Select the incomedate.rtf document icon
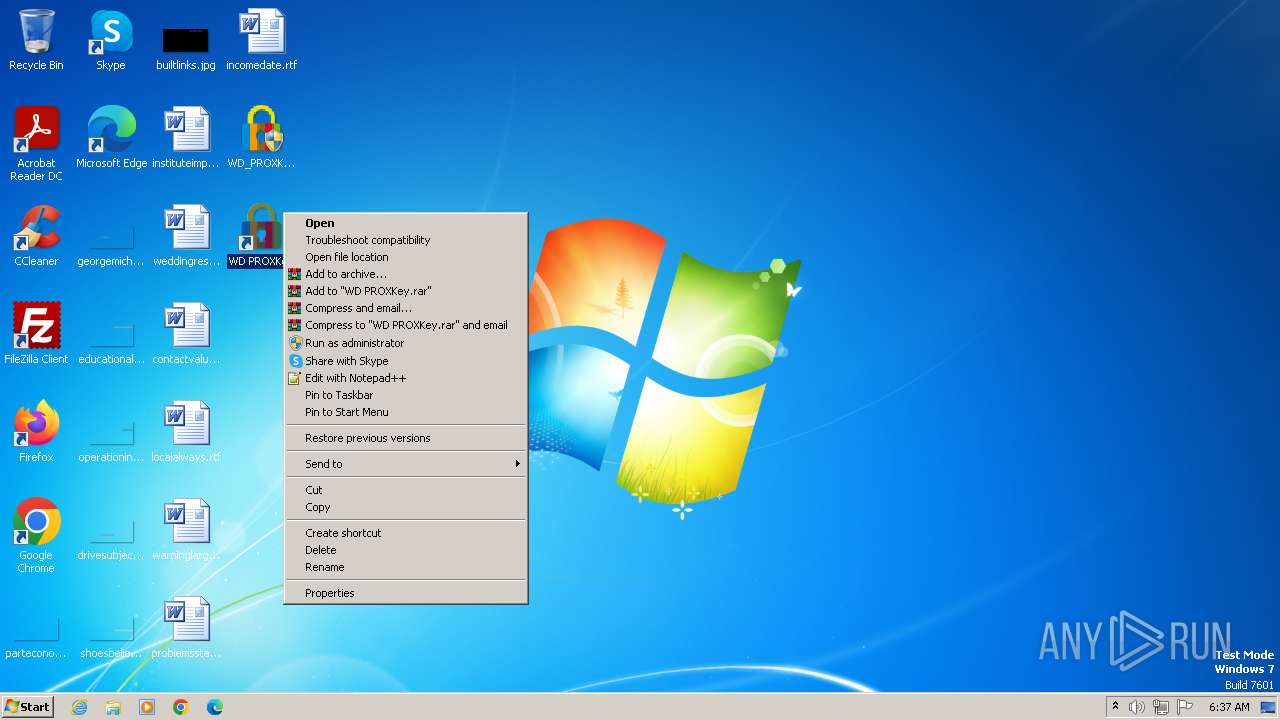This screenshot has width=1280, height=720. [x=261, y=40]
